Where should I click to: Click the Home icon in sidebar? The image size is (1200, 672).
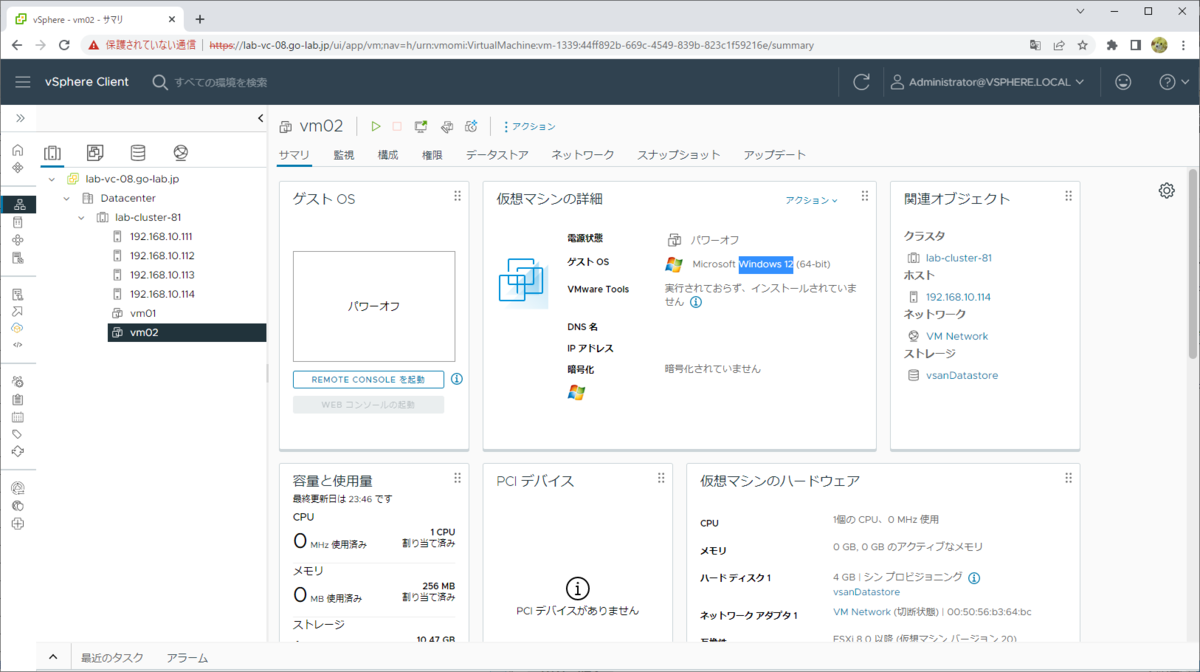(18, 150)
